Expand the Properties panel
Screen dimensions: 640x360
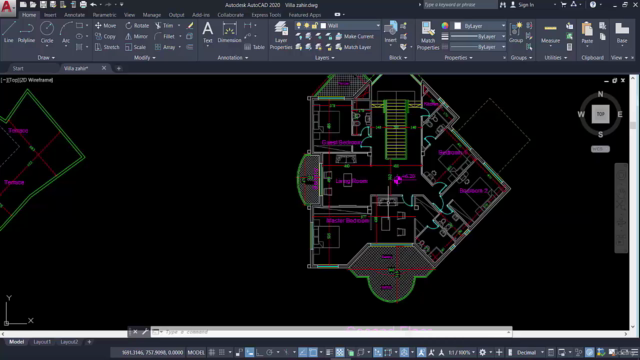(x=458, y=58)
